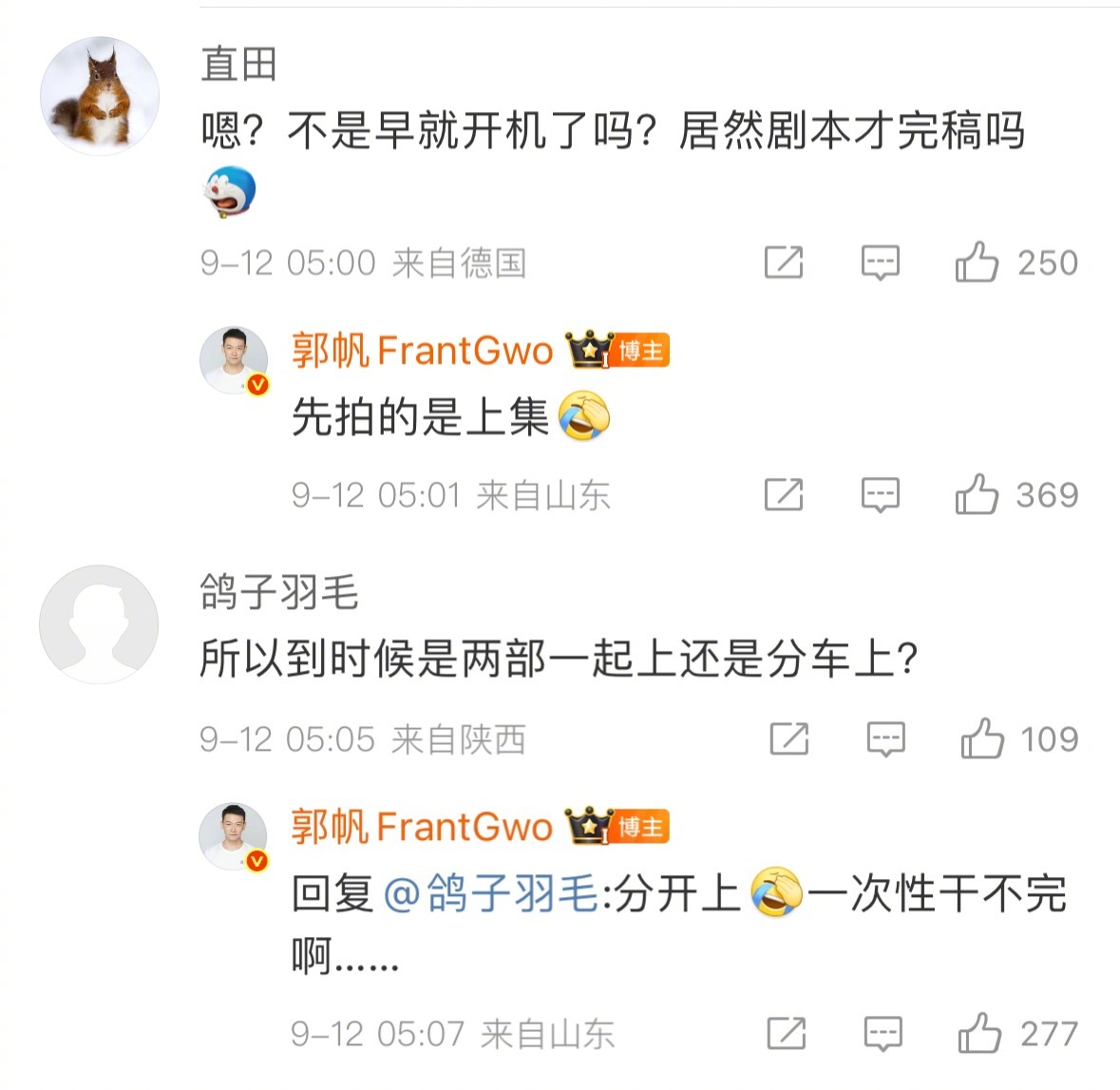Image resolution: width=1120 pixels, height=1090 pixels.
Task: Open the @鸽子羽毛 mention link
Action: point(491,893)
